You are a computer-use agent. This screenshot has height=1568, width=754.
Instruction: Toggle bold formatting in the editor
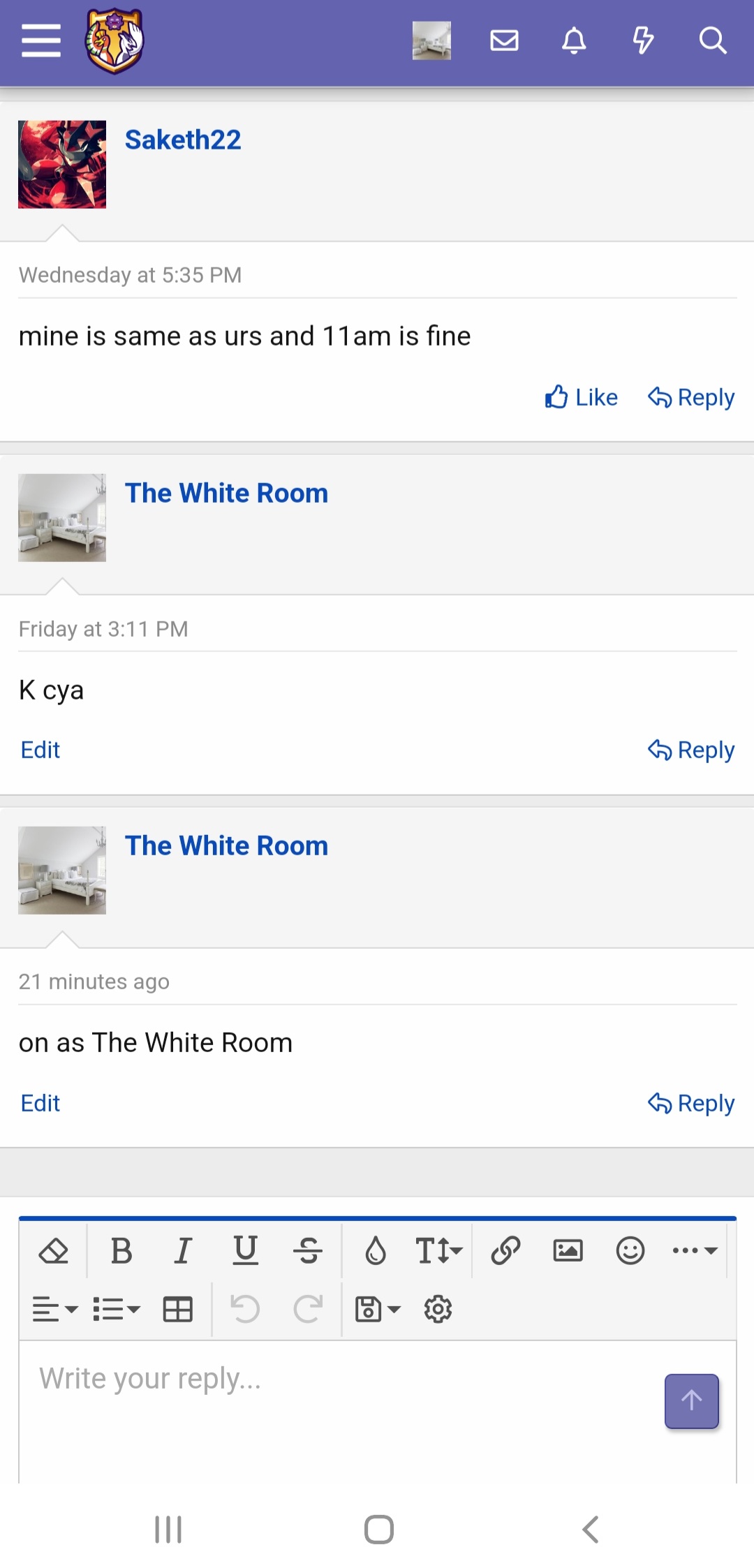121,1251
